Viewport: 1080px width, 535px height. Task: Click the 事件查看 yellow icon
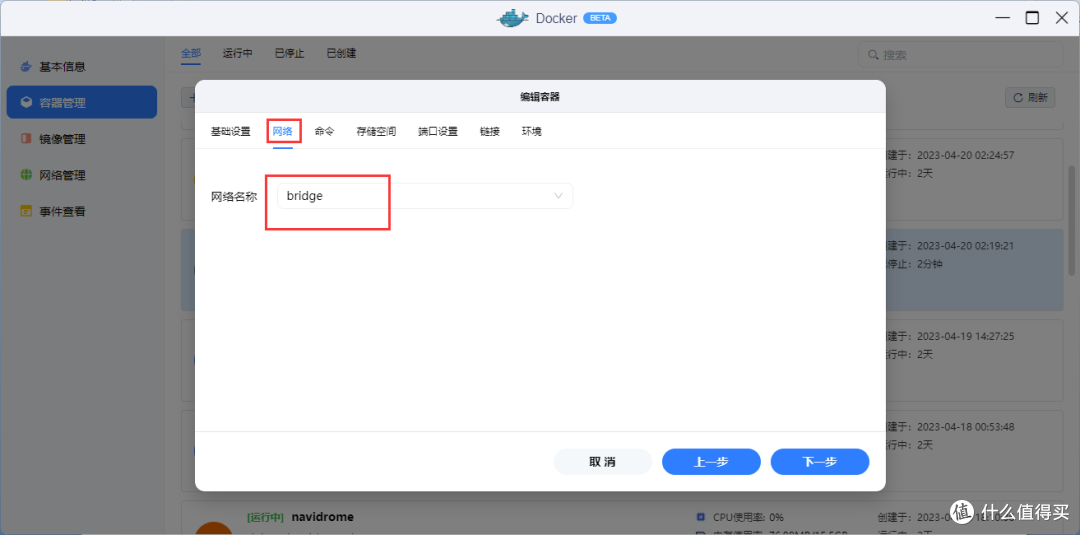coord(26,211)
